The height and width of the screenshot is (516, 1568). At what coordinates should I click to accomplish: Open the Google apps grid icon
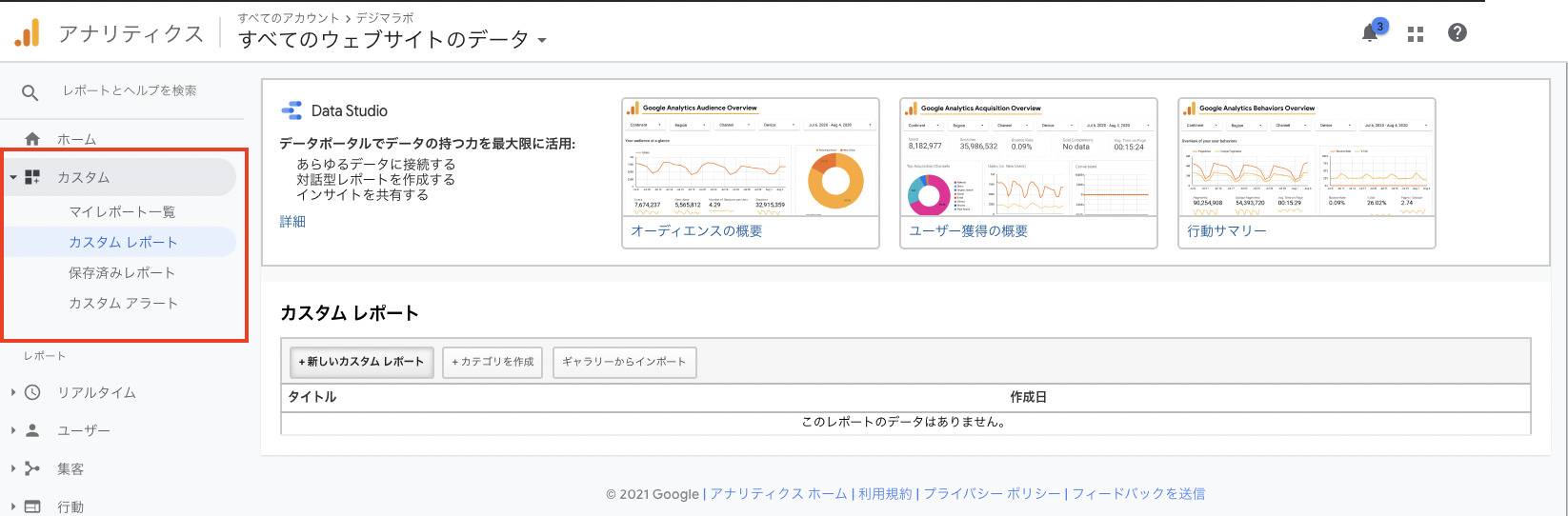(1416, 33)
